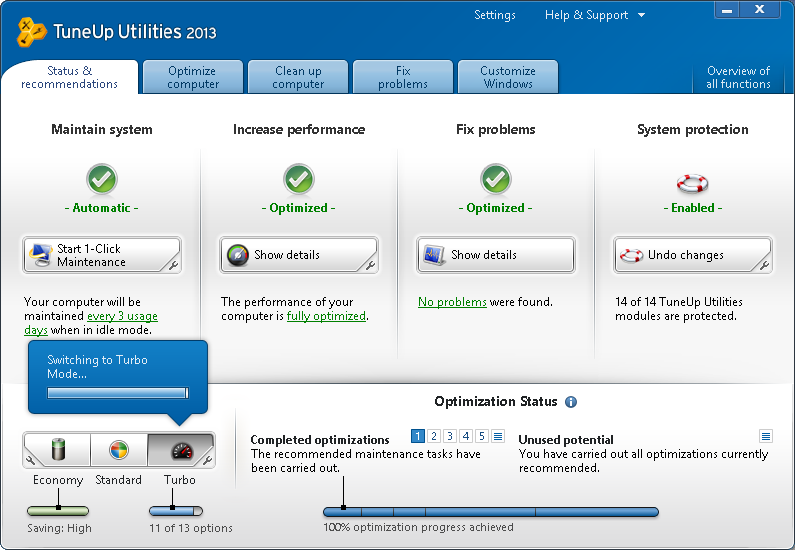795x550 pixels.
Task: Open the Unused potential list icon
Action: pyautogui.click(x=766, y=436)
